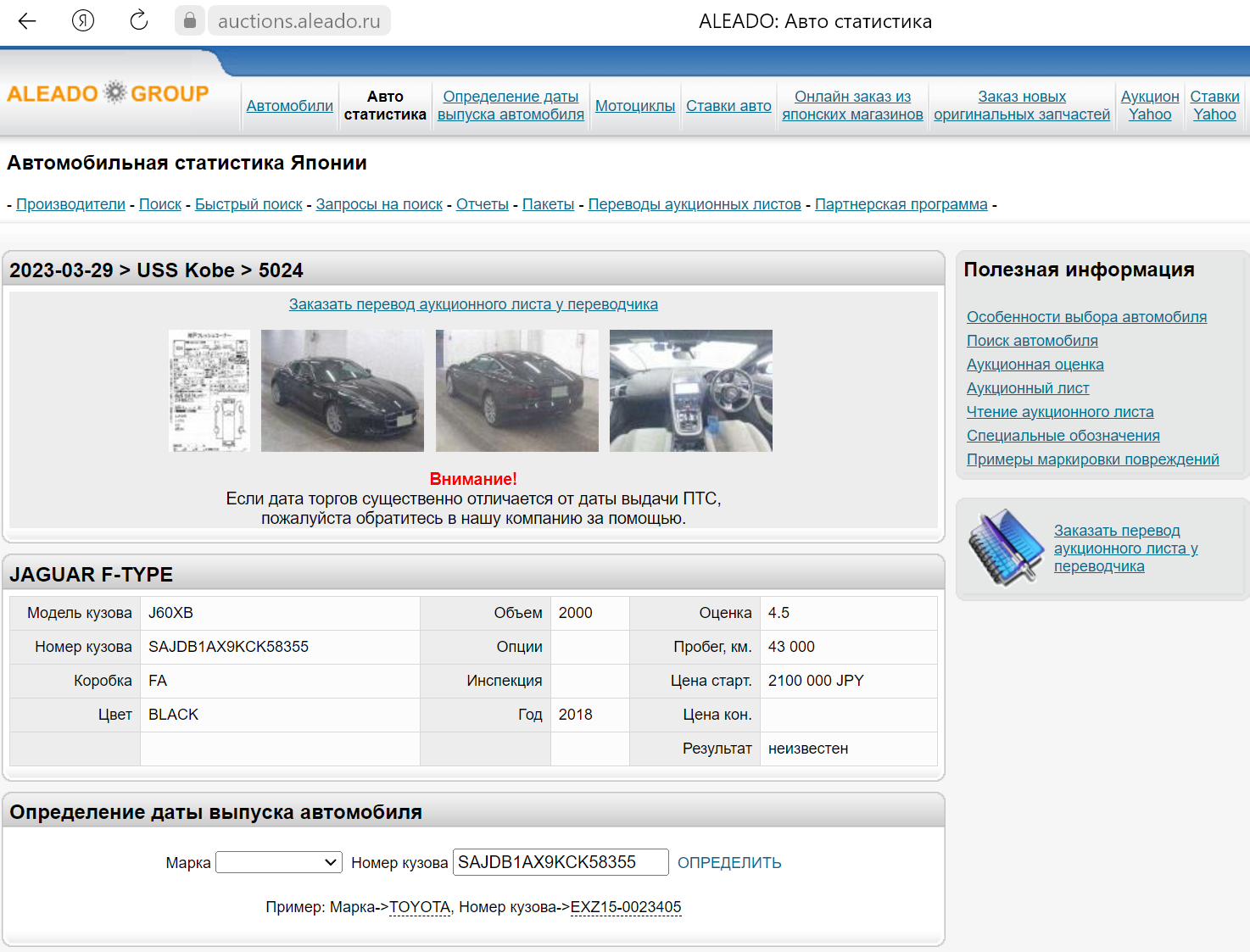1250x952 pixels.
Task: Open the Примеры маркировки повреждений link
Action: (1092, 459)
